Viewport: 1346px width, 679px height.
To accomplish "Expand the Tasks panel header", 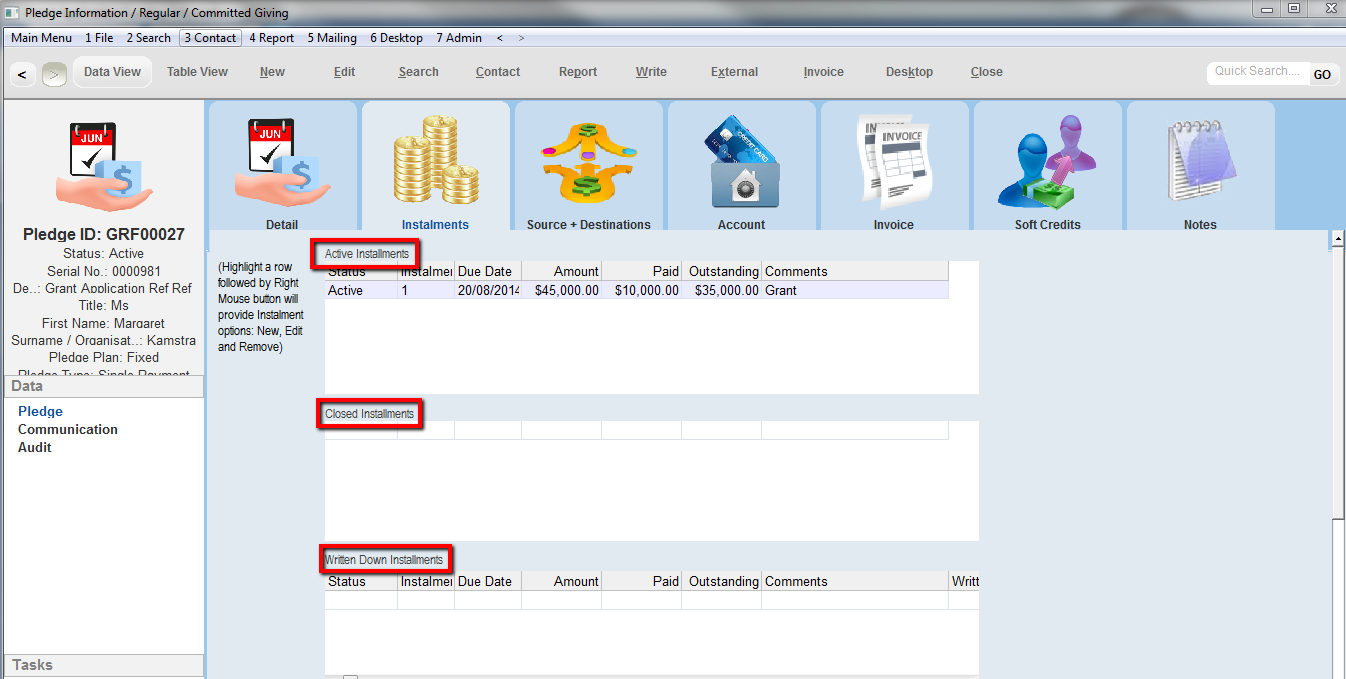I will (104, 665).
